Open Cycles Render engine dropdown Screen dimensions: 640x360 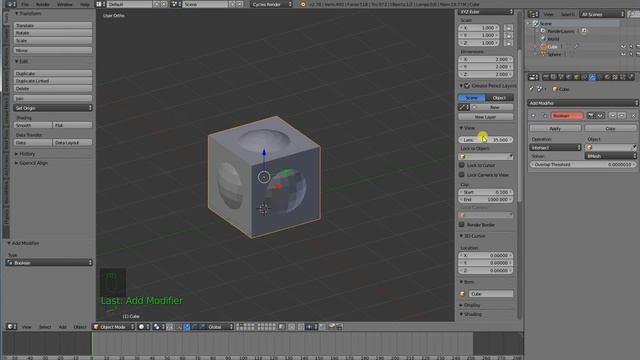pyautogui.click(x=271, y=4)
